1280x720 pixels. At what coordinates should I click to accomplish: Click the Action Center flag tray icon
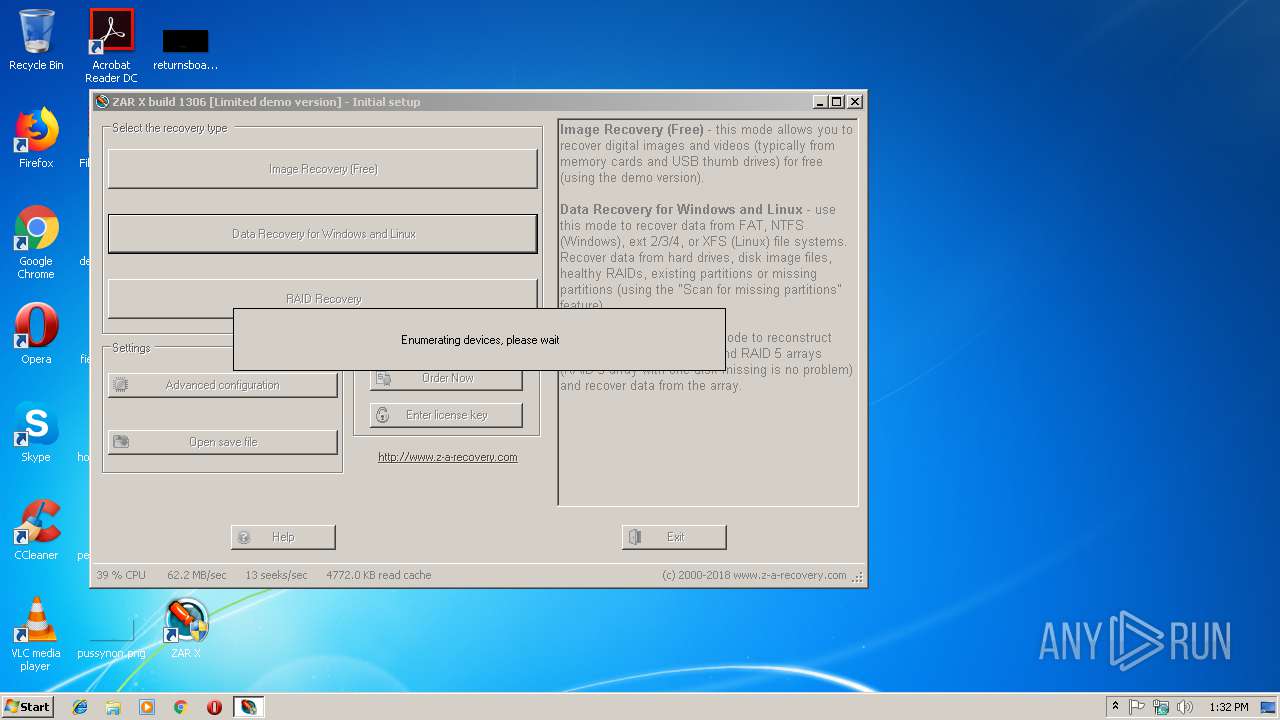pos(1137,707)
